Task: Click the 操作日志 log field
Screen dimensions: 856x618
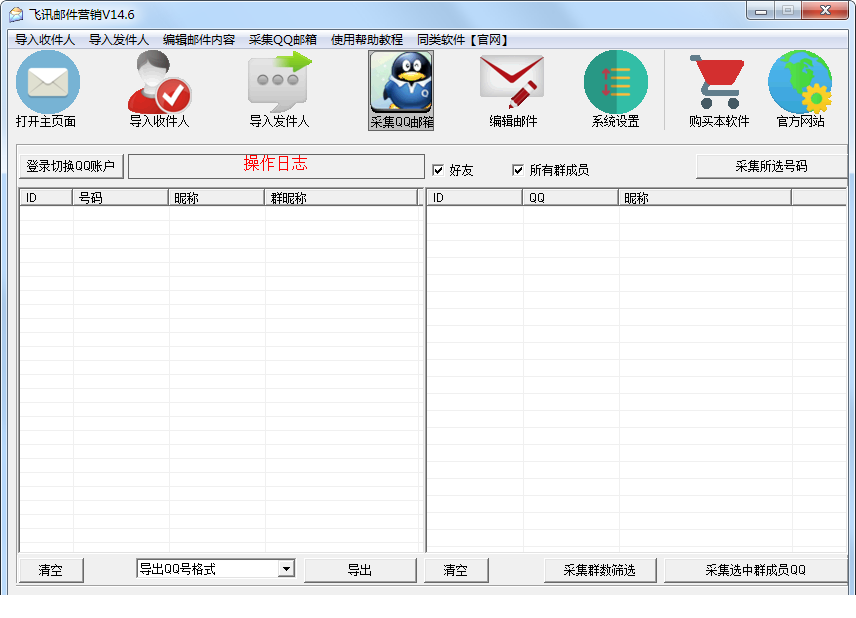Action: tap(276, 166)
